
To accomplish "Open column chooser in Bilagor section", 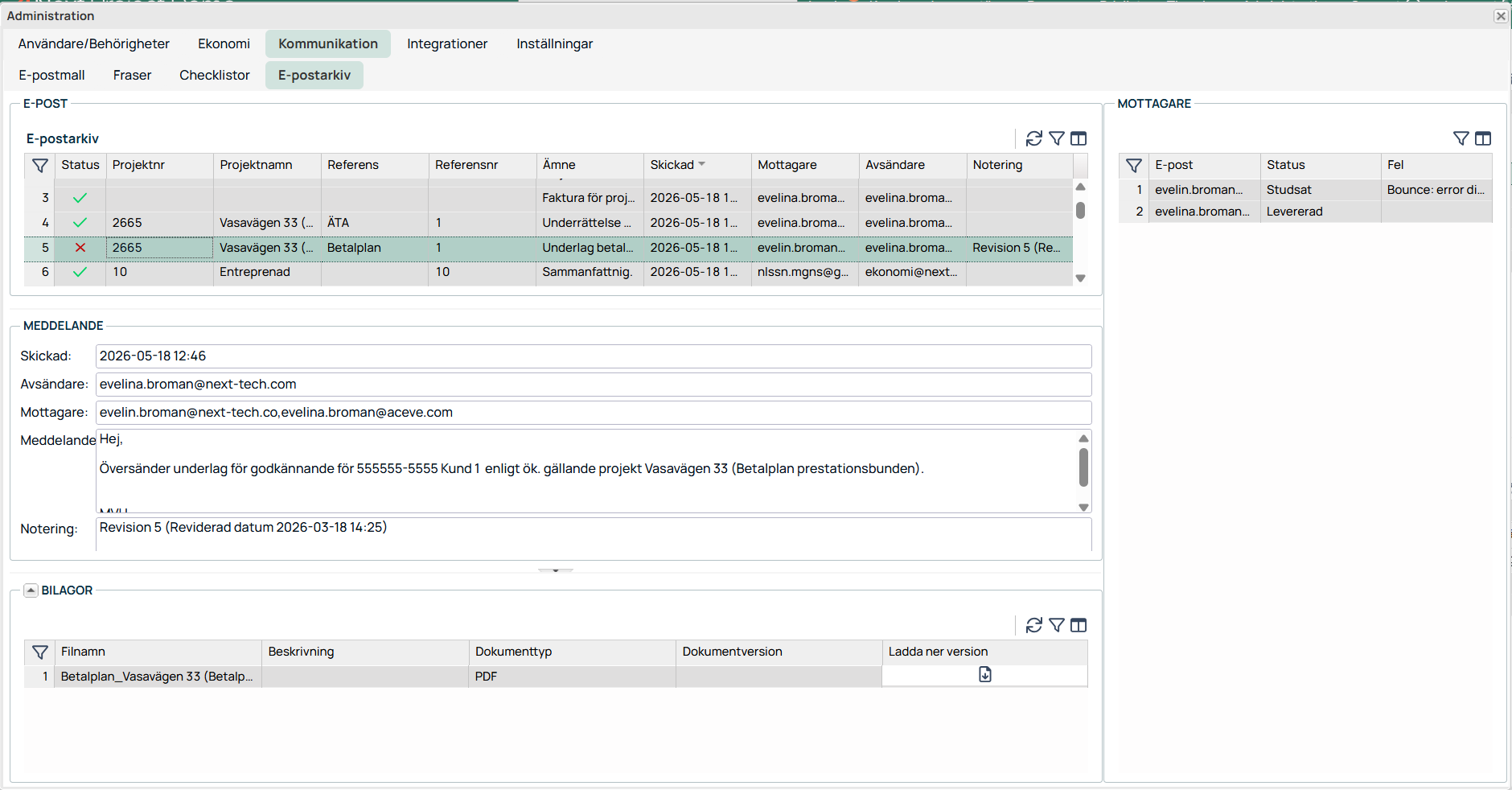I will click(x=1079, y=625).
